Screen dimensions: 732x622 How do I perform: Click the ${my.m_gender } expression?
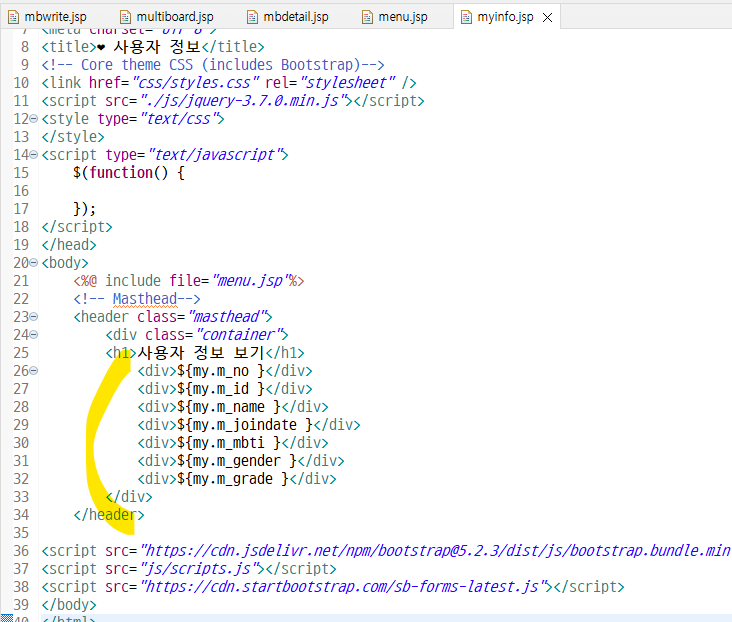(237, 461)
